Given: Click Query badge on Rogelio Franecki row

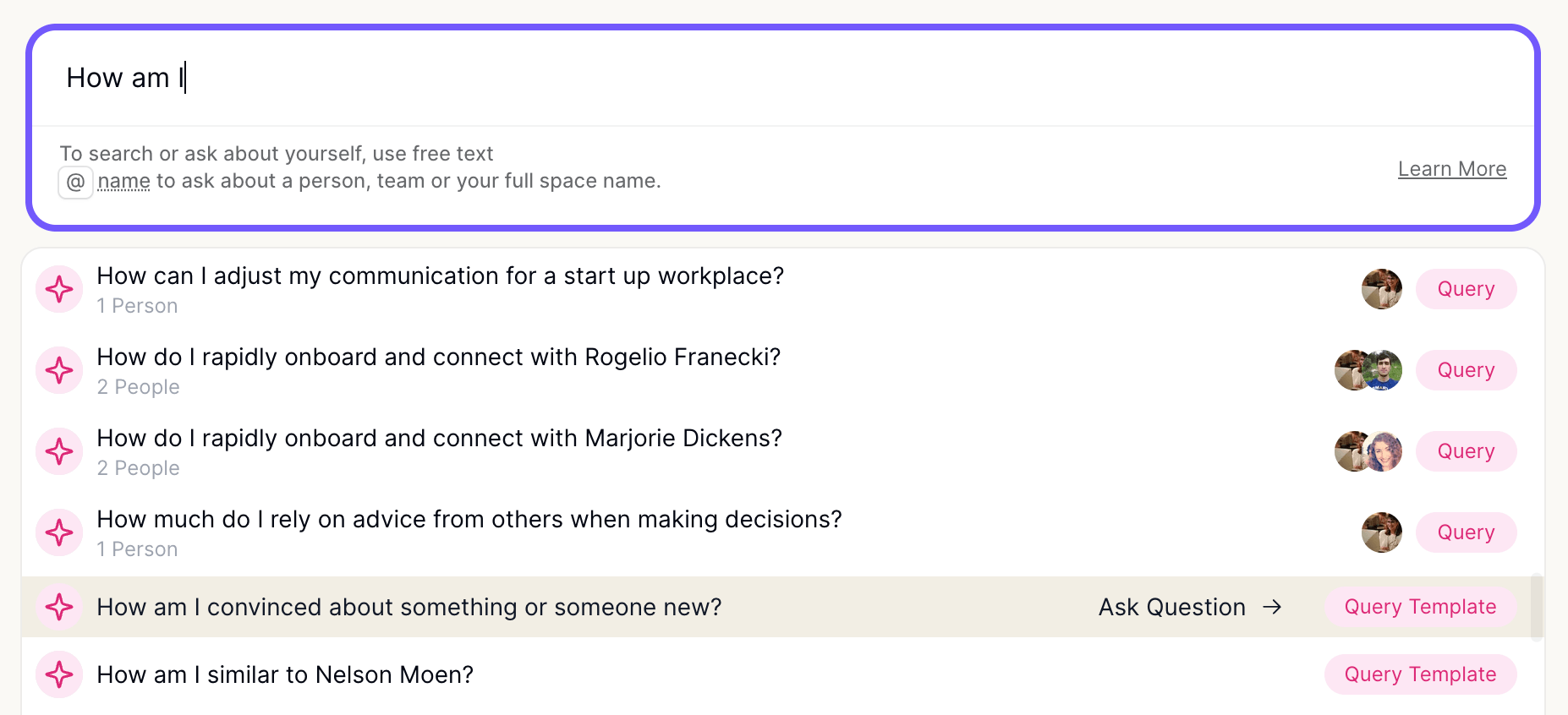Looking at the screenshot, I should pos(1466,370).
